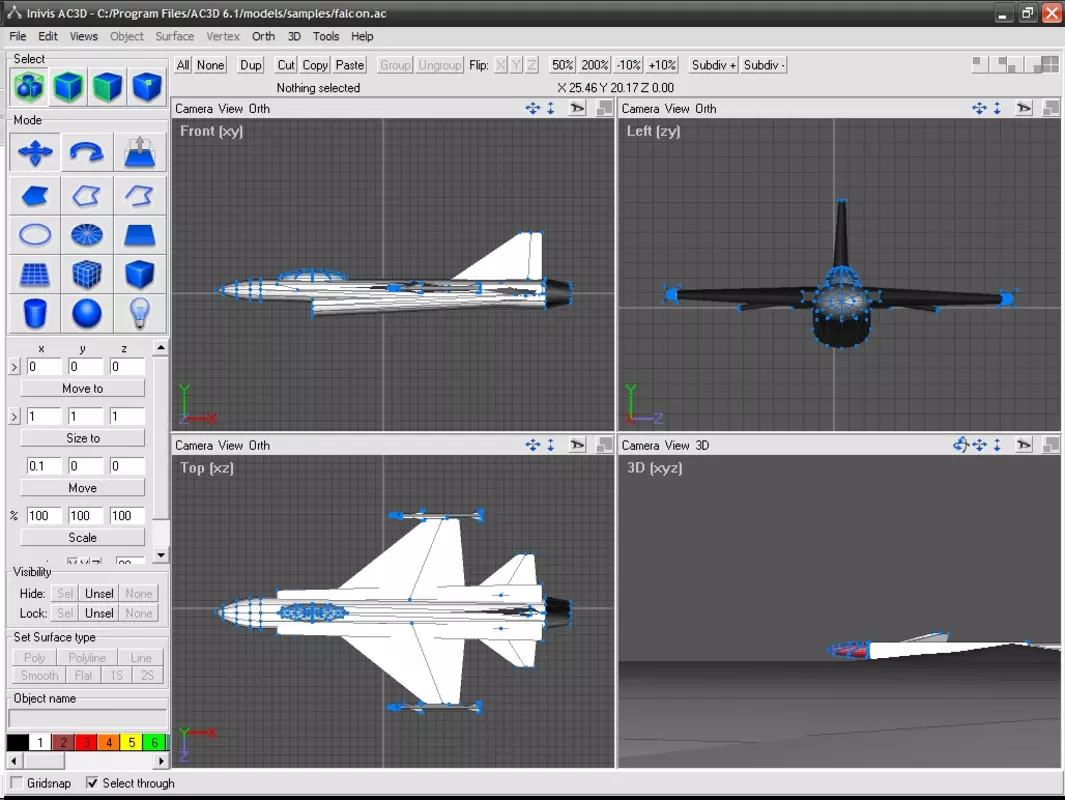The image size is (1065, 800).
Task: Activate the Extrude mode tool
Action: pos(140,152)
